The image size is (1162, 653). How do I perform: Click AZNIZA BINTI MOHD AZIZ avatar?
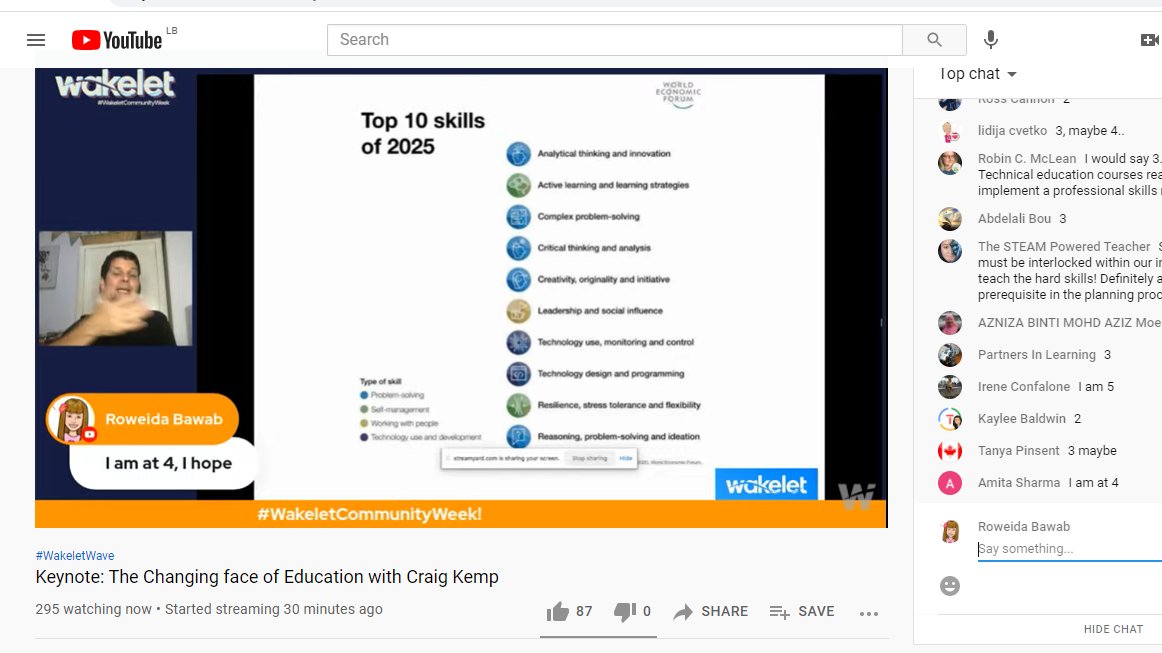950,323
